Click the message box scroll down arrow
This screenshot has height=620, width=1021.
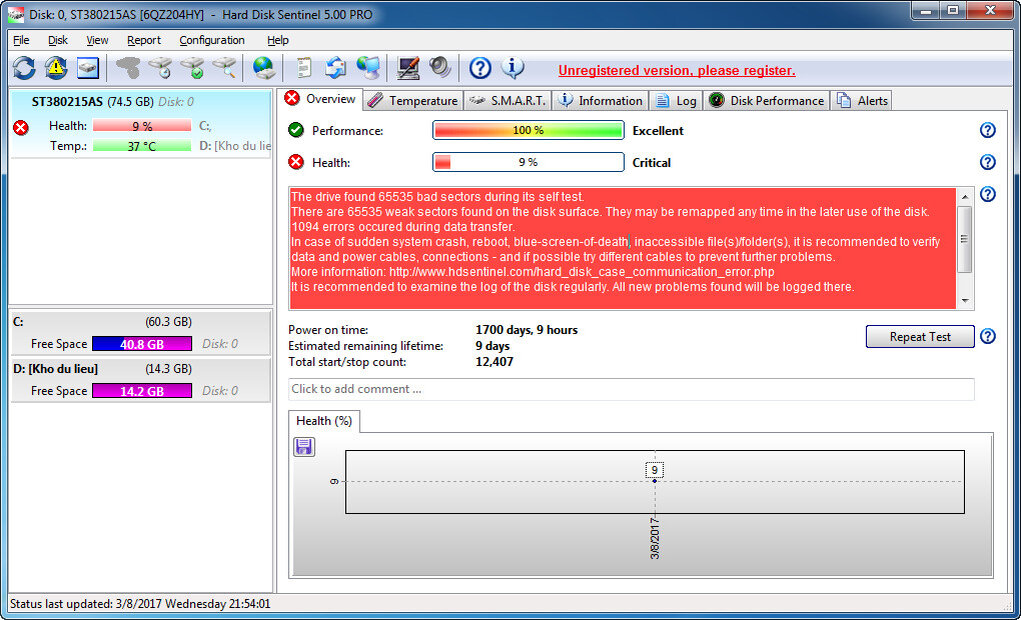(x=964, y=302)
